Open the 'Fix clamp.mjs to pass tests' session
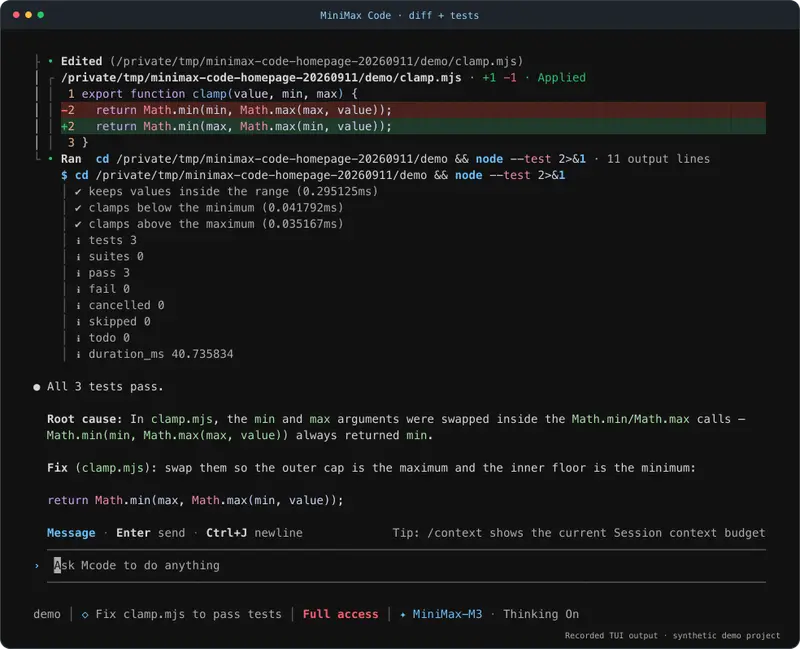 pos(188,614)
